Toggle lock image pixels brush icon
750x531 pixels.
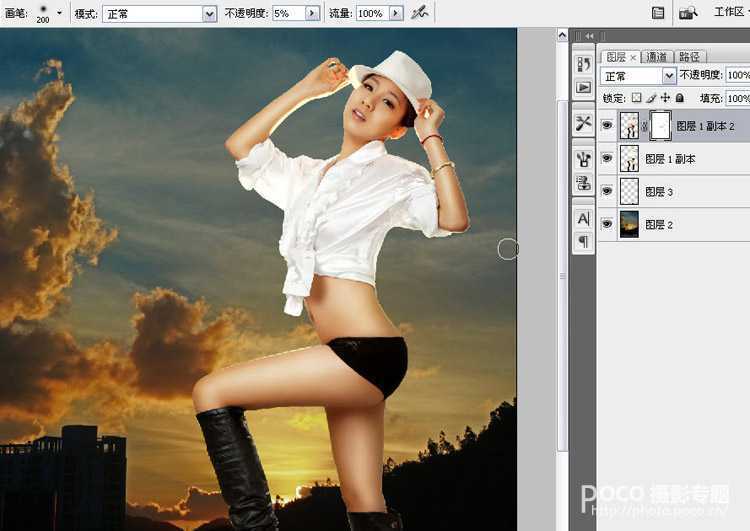(x=651, y=98)
